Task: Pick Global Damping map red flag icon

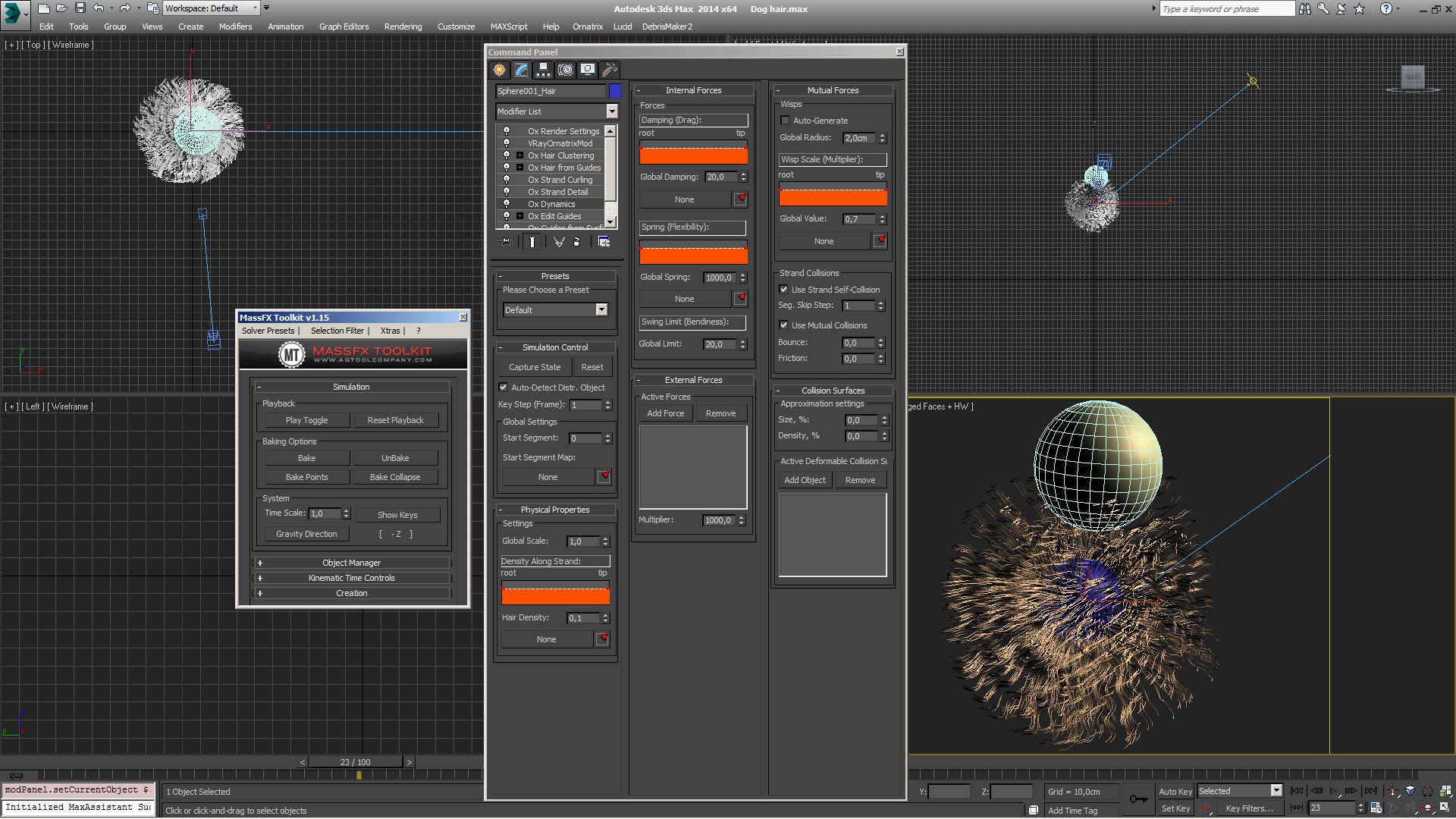Action: pos(741,199)
